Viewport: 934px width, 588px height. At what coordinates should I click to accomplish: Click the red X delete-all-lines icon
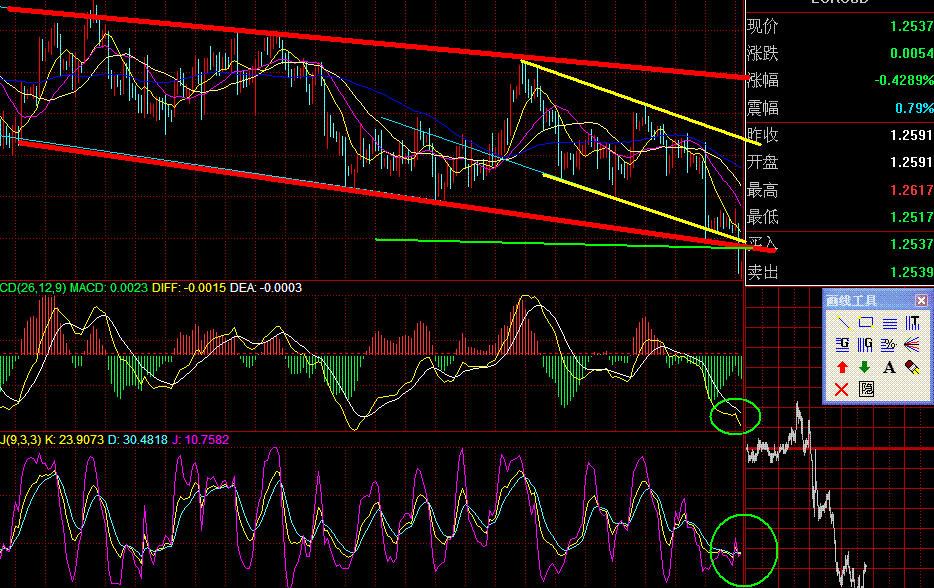pos(842,390)
